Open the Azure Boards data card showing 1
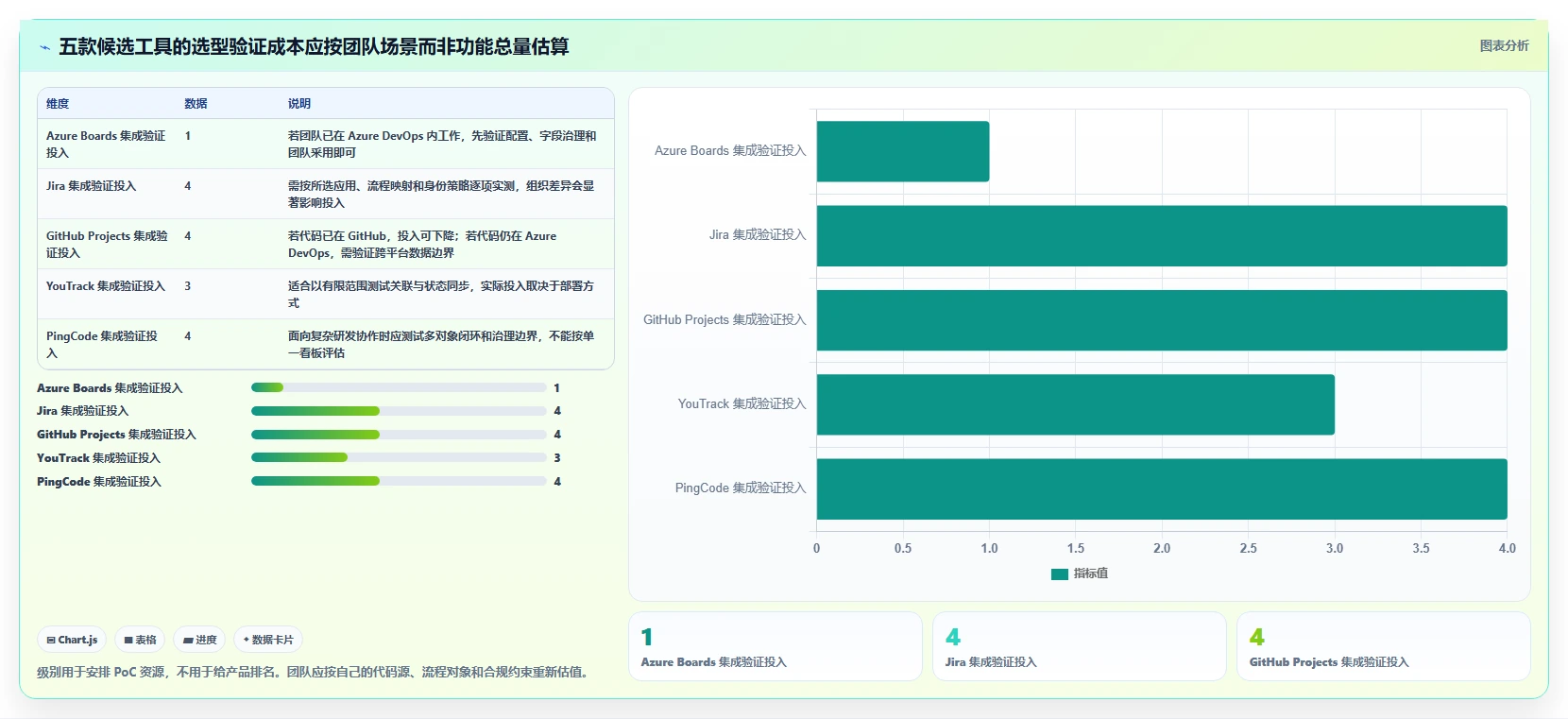Viewport: 1568px width, 719px height. pos(775,646)
